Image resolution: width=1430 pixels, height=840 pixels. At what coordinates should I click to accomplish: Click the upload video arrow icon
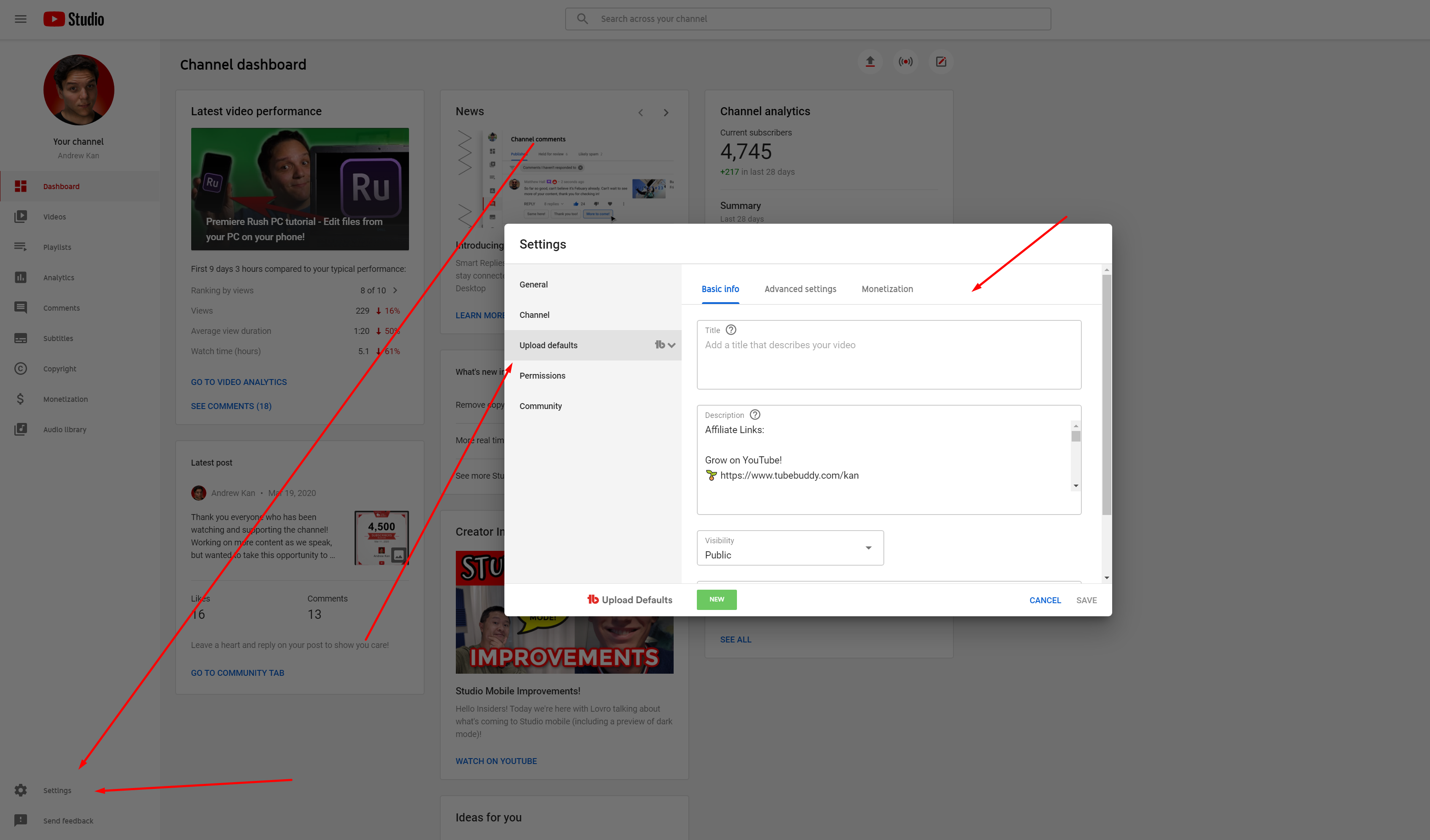tap(869, 61)
